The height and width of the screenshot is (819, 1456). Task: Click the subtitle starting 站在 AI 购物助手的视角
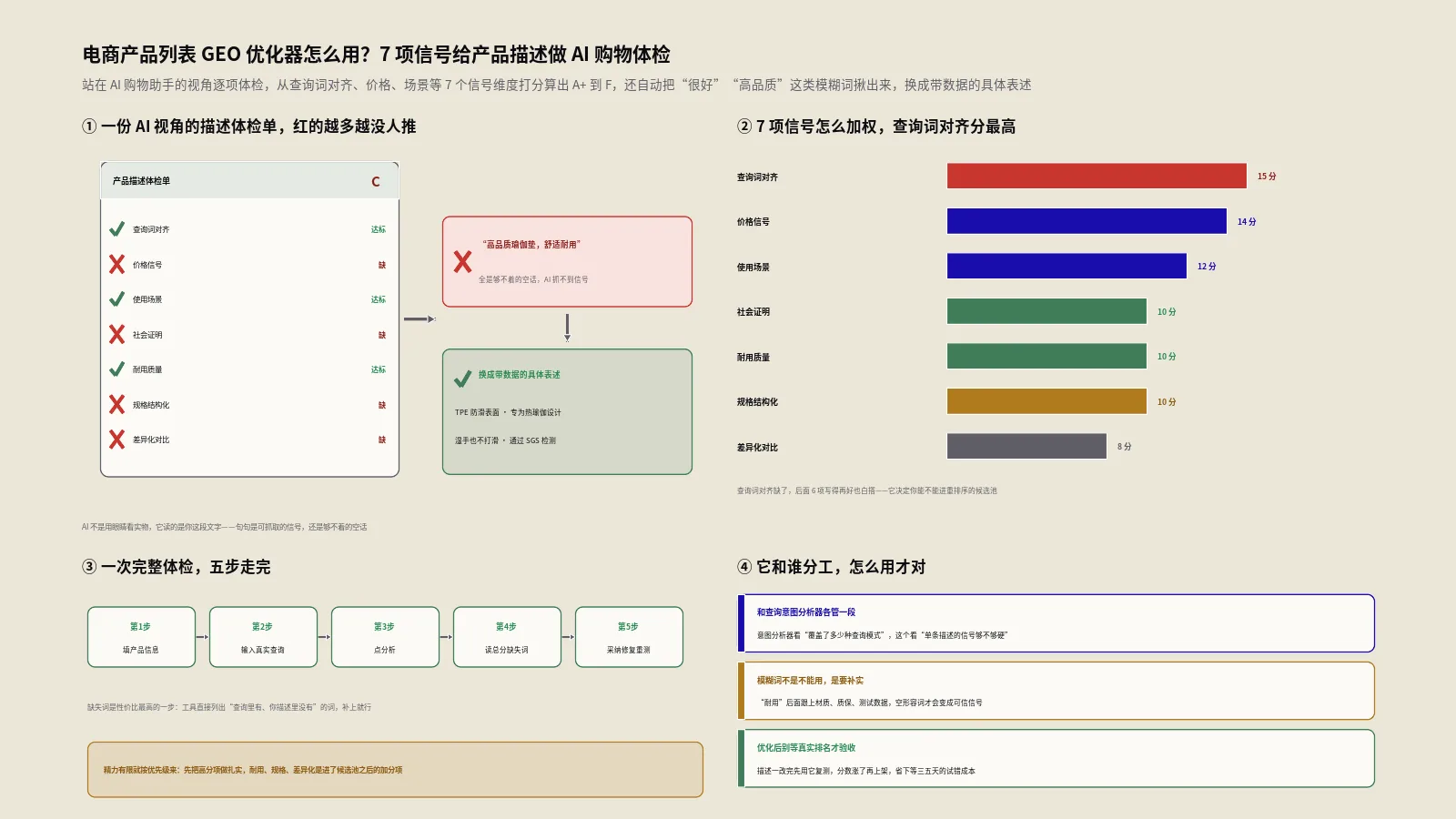[556, 85]
